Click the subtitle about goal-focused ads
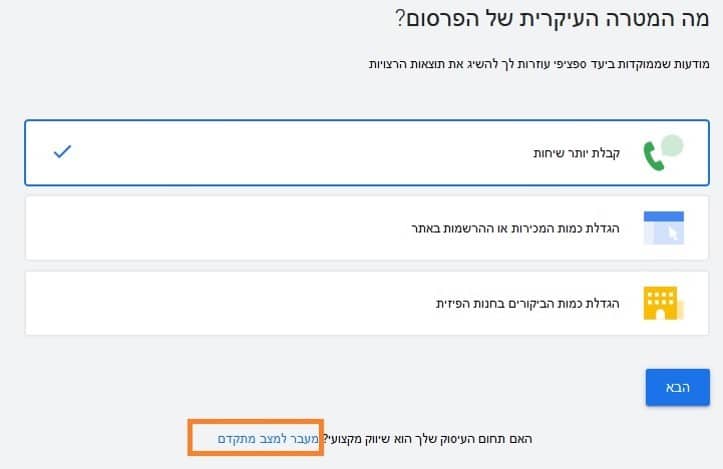This screenshot has width=723, height=469. [x=540, y=64]
